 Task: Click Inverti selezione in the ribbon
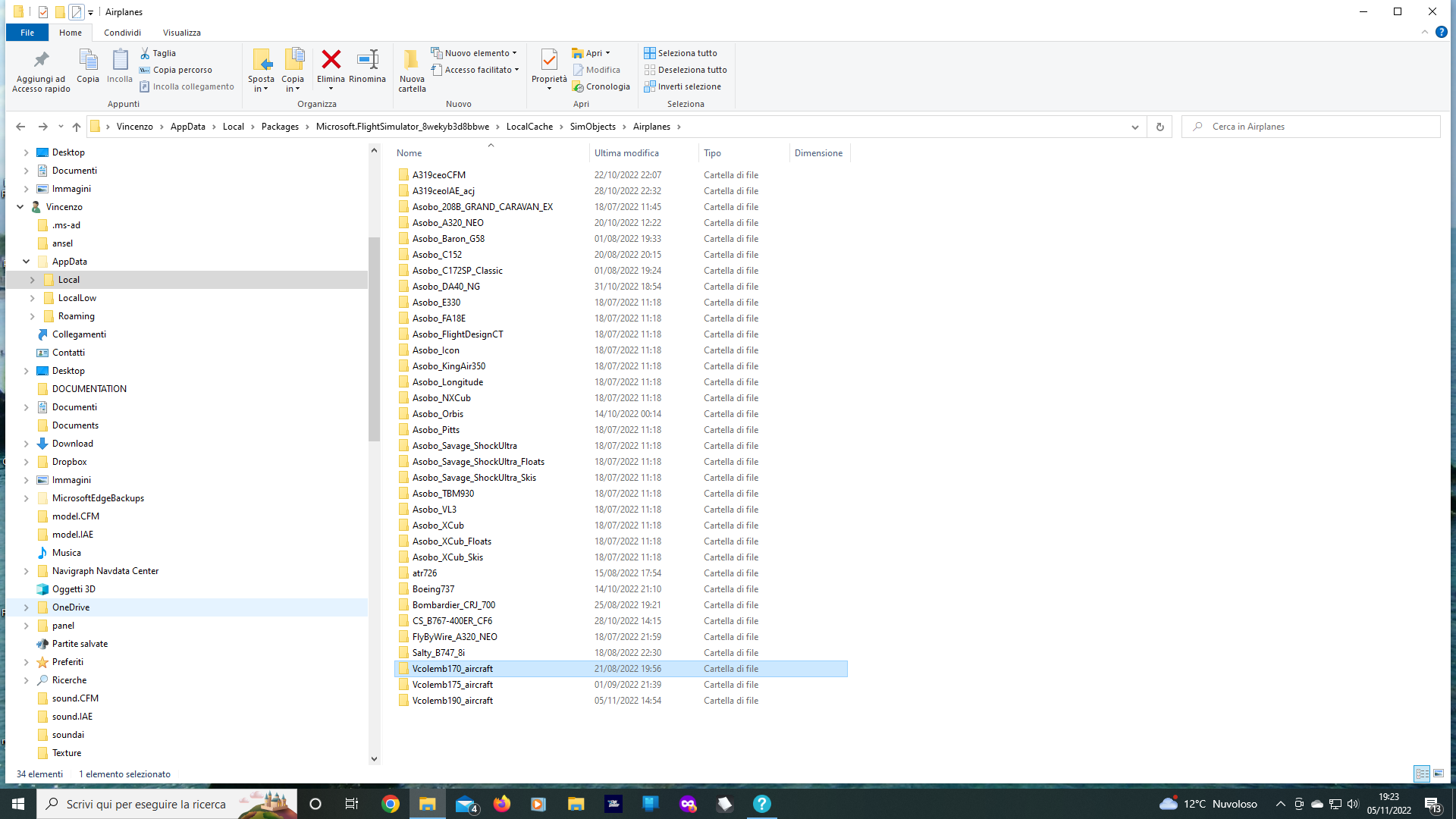(x=682, y=86)
